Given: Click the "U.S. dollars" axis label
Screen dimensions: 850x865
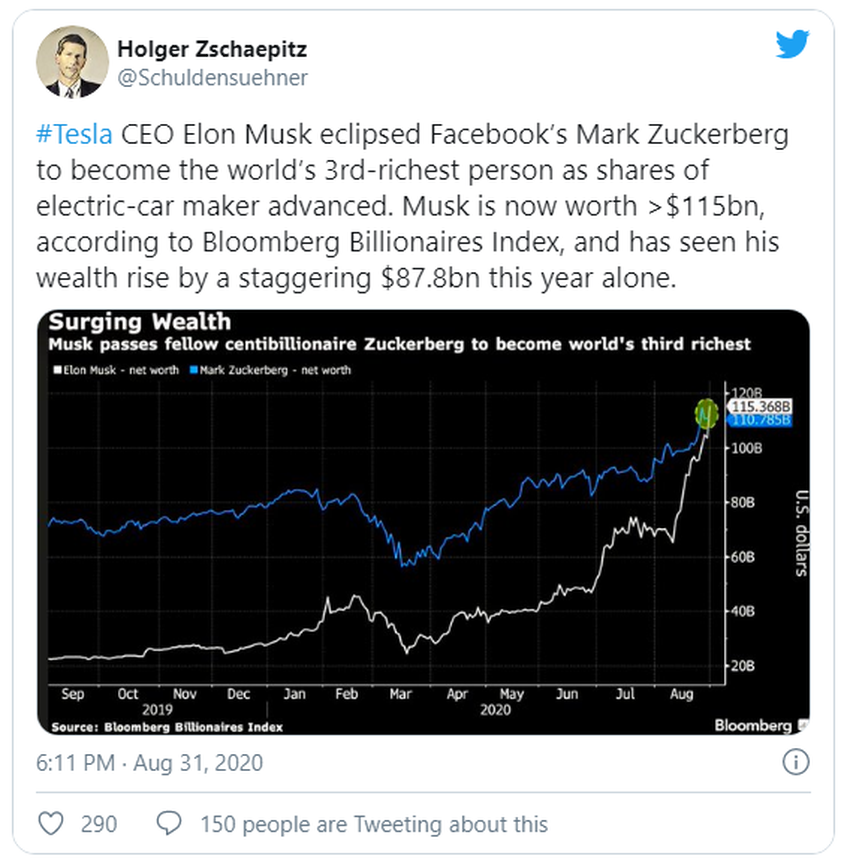Looking at the screenshot, I should click(x=801, y=532).
